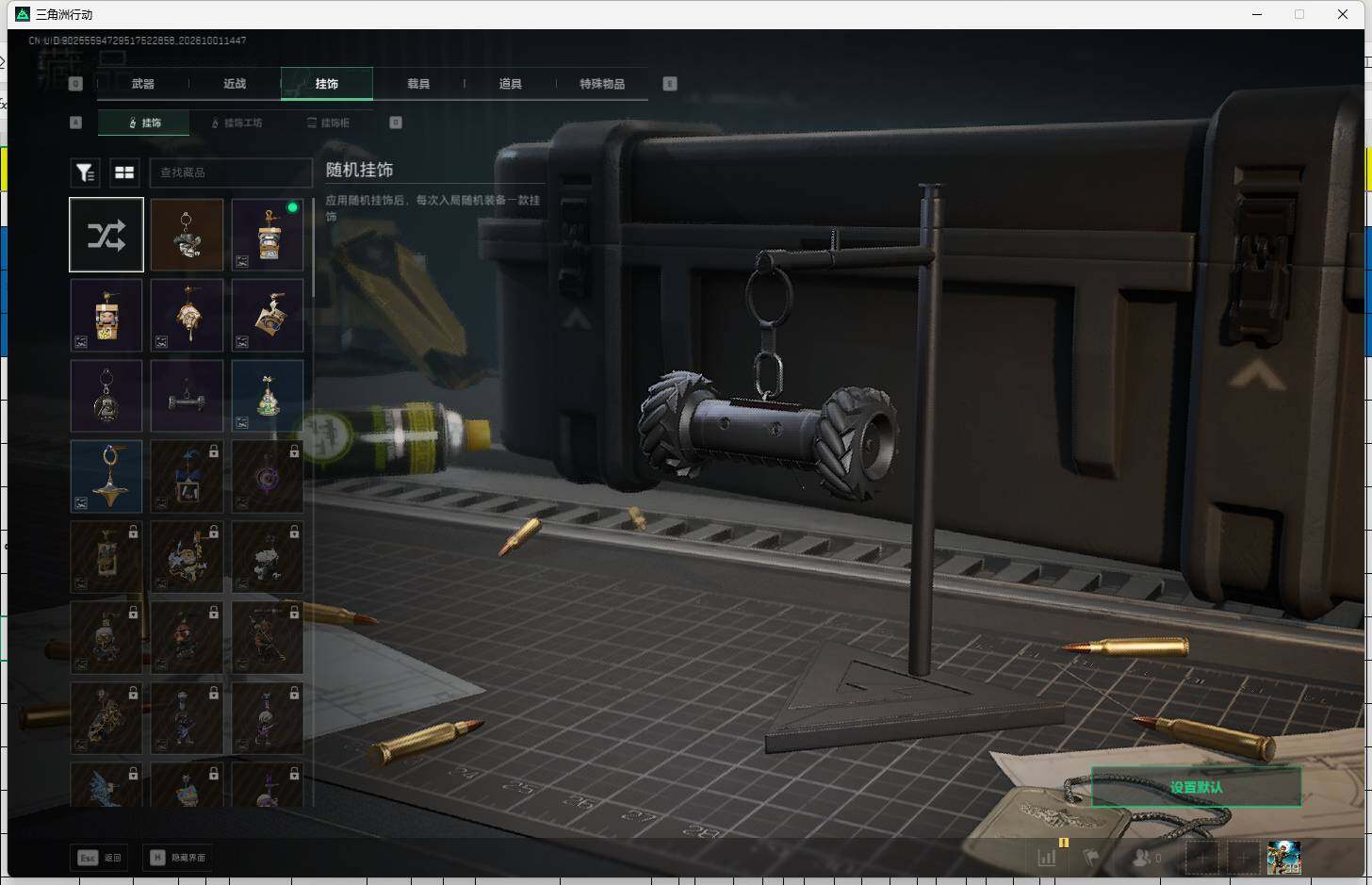
Task: Switch the collection to grid view
Action: coord(124,172)
